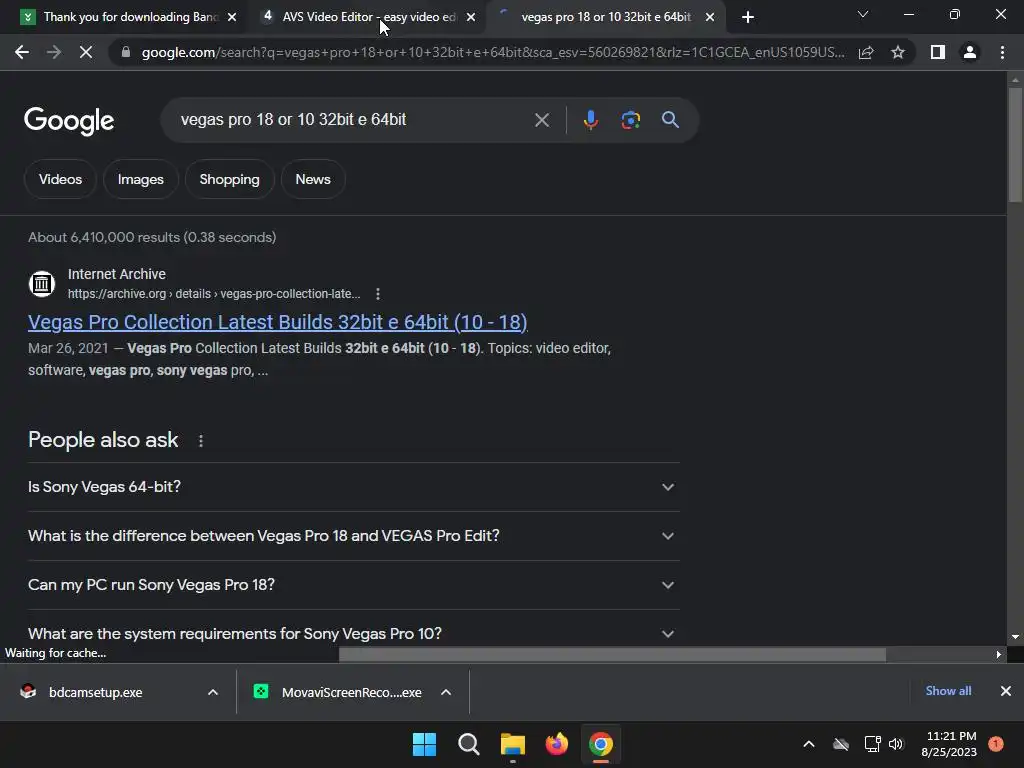This screenshot has height=768, width=1024.
Task: Go back to the previous page
Action: tap(22, 52)
